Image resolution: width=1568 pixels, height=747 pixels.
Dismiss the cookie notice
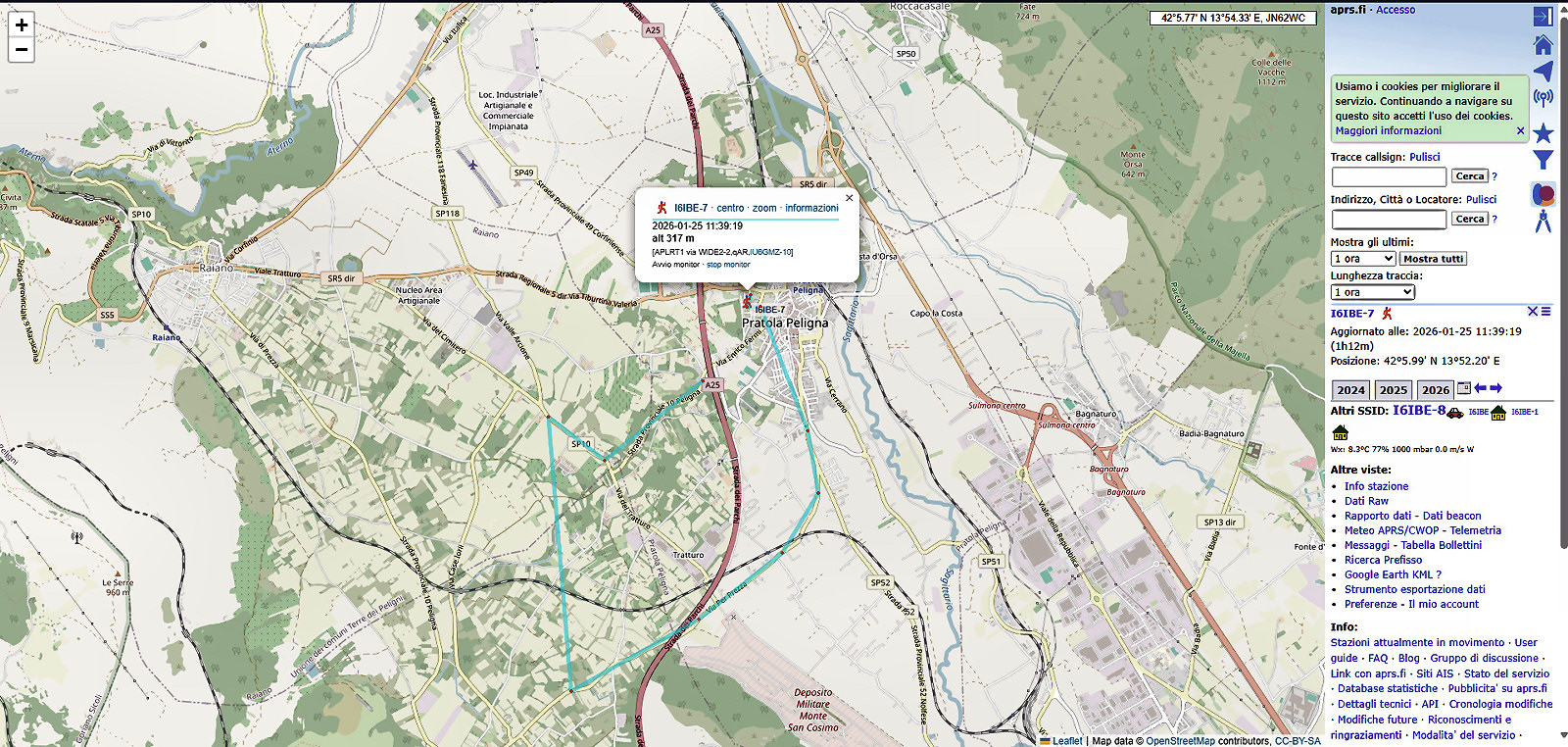(x=1520, y=131)
